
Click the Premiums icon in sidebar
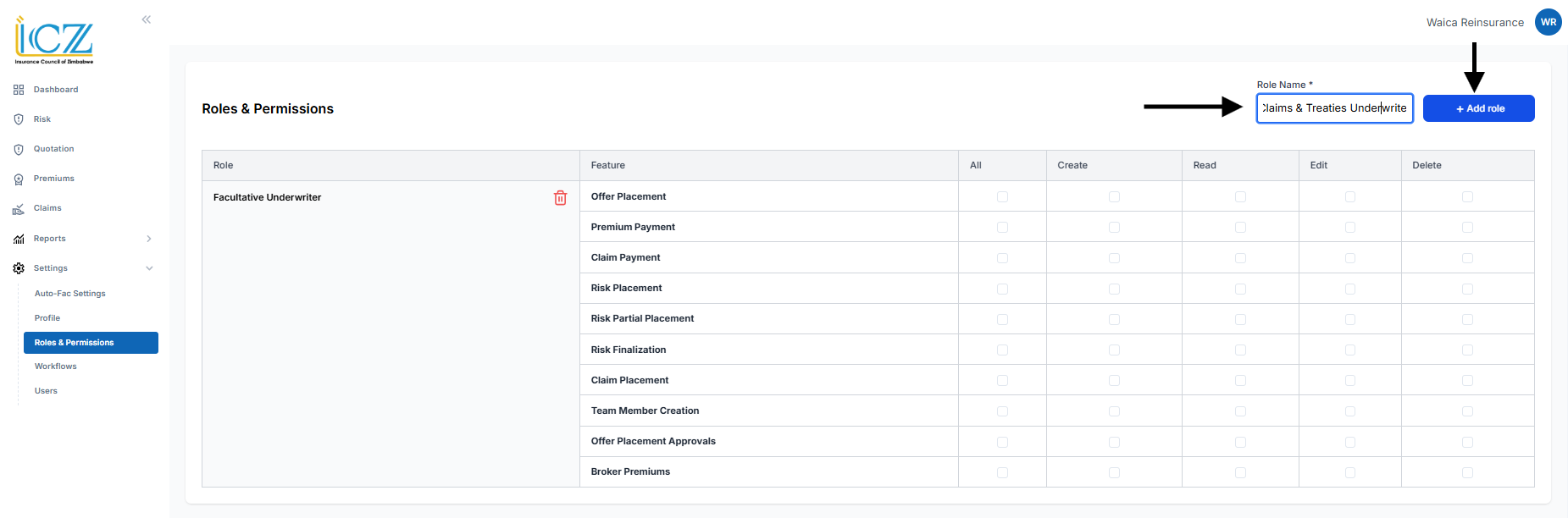point(19,179)
